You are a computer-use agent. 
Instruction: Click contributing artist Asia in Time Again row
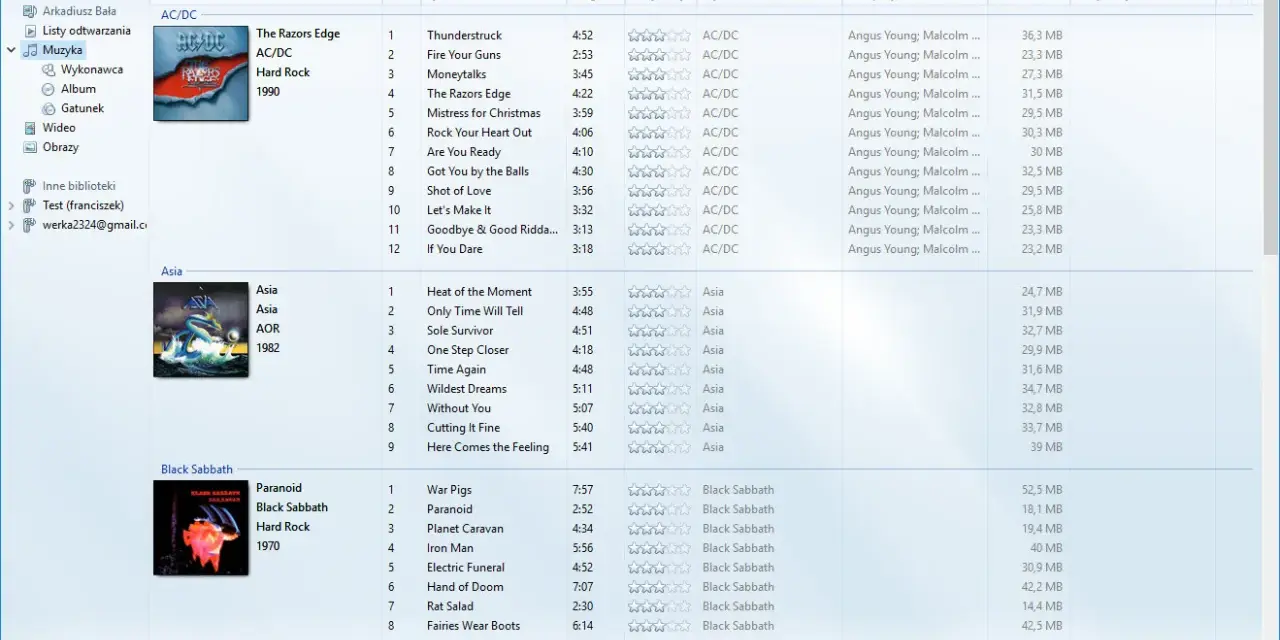[x=713, y=370]
